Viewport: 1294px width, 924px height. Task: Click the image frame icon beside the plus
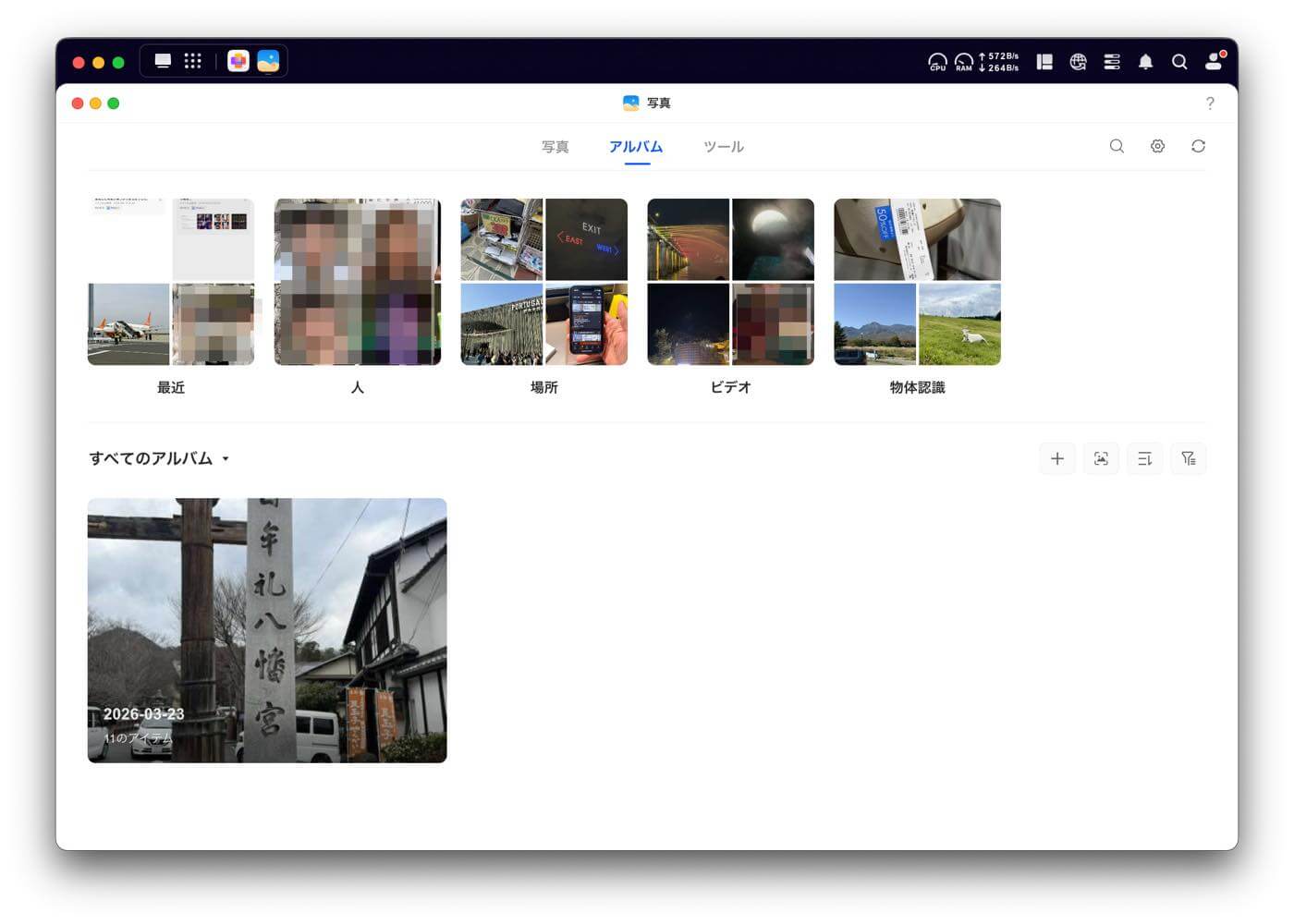pos(1101,459)
